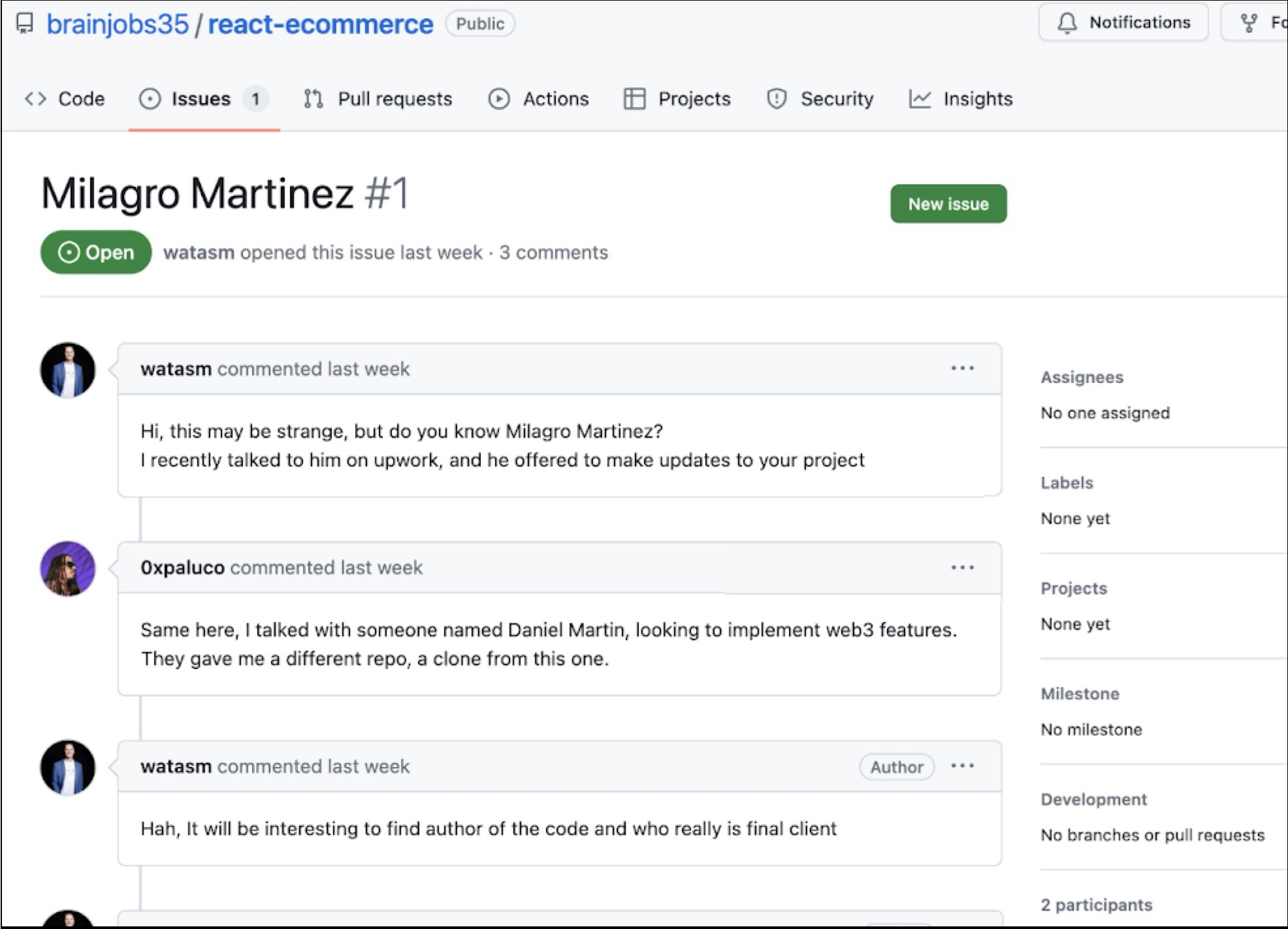Screen dimensions: 1288x929
Task: Click the repository book icon
Action: [25, 24]
